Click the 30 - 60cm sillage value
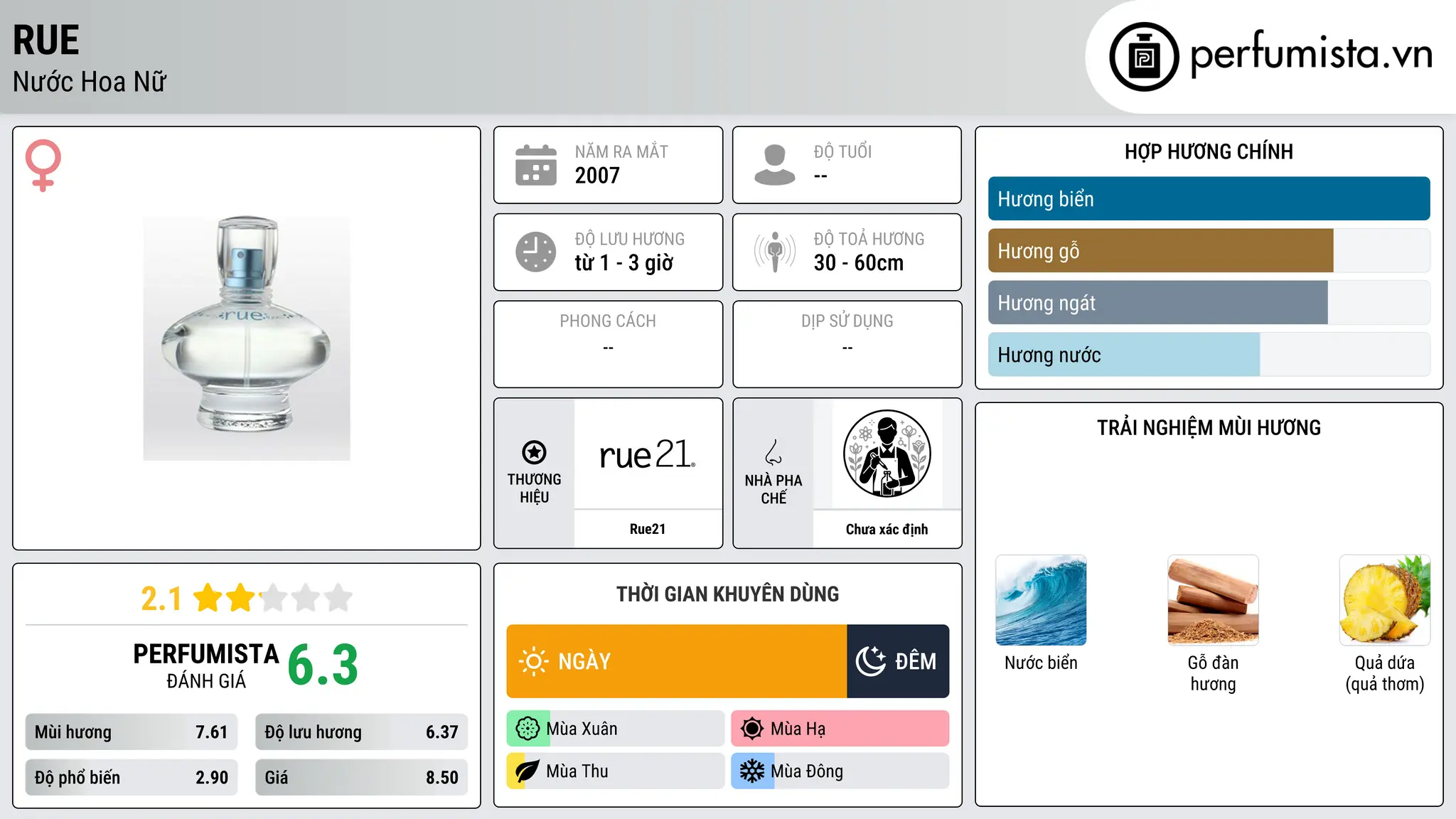 coord(859,263)
